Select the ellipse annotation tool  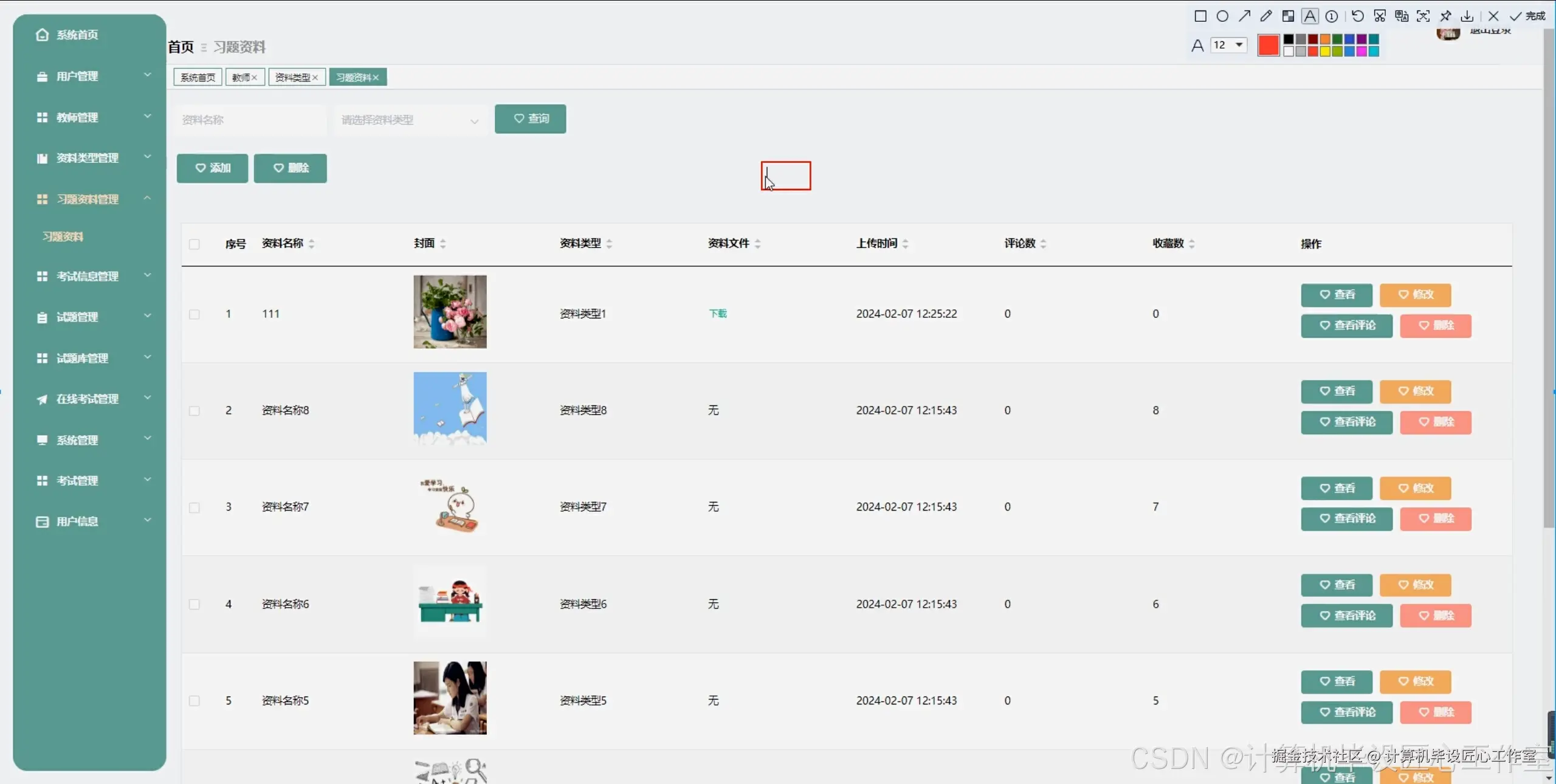pos(1222,16)
